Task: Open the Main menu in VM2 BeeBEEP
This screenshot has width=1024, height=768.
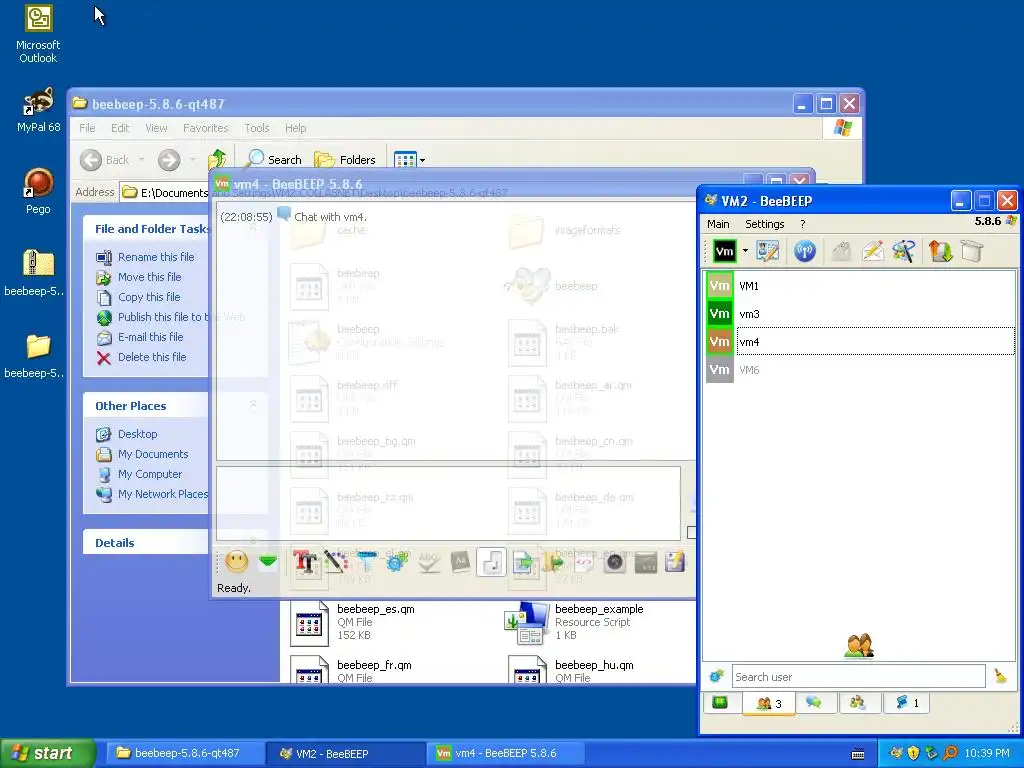Action: point(718,224)
